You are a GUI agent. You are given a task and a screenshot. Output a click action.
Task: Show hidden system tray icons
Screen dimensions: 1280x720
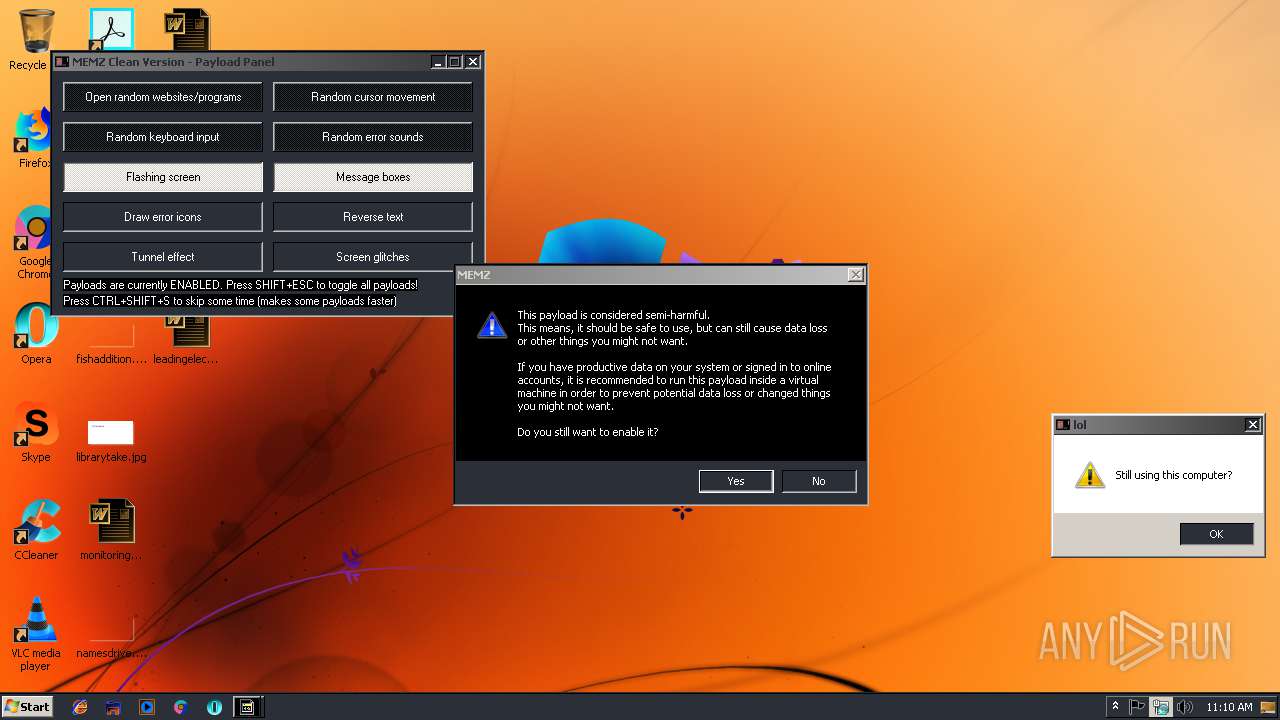1115,706
